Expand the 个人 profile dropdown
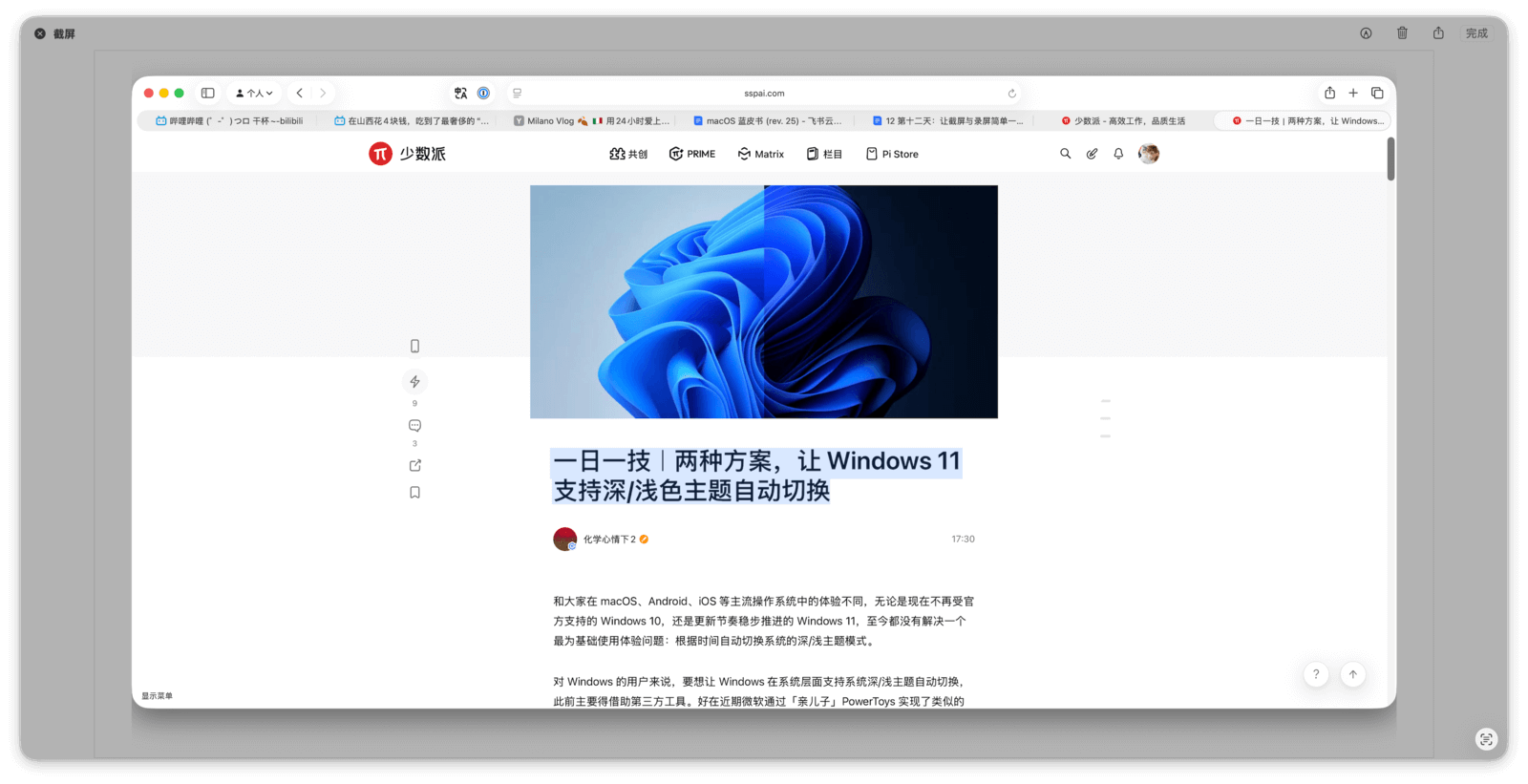The image size is (1528, 784). pos(254,94)
